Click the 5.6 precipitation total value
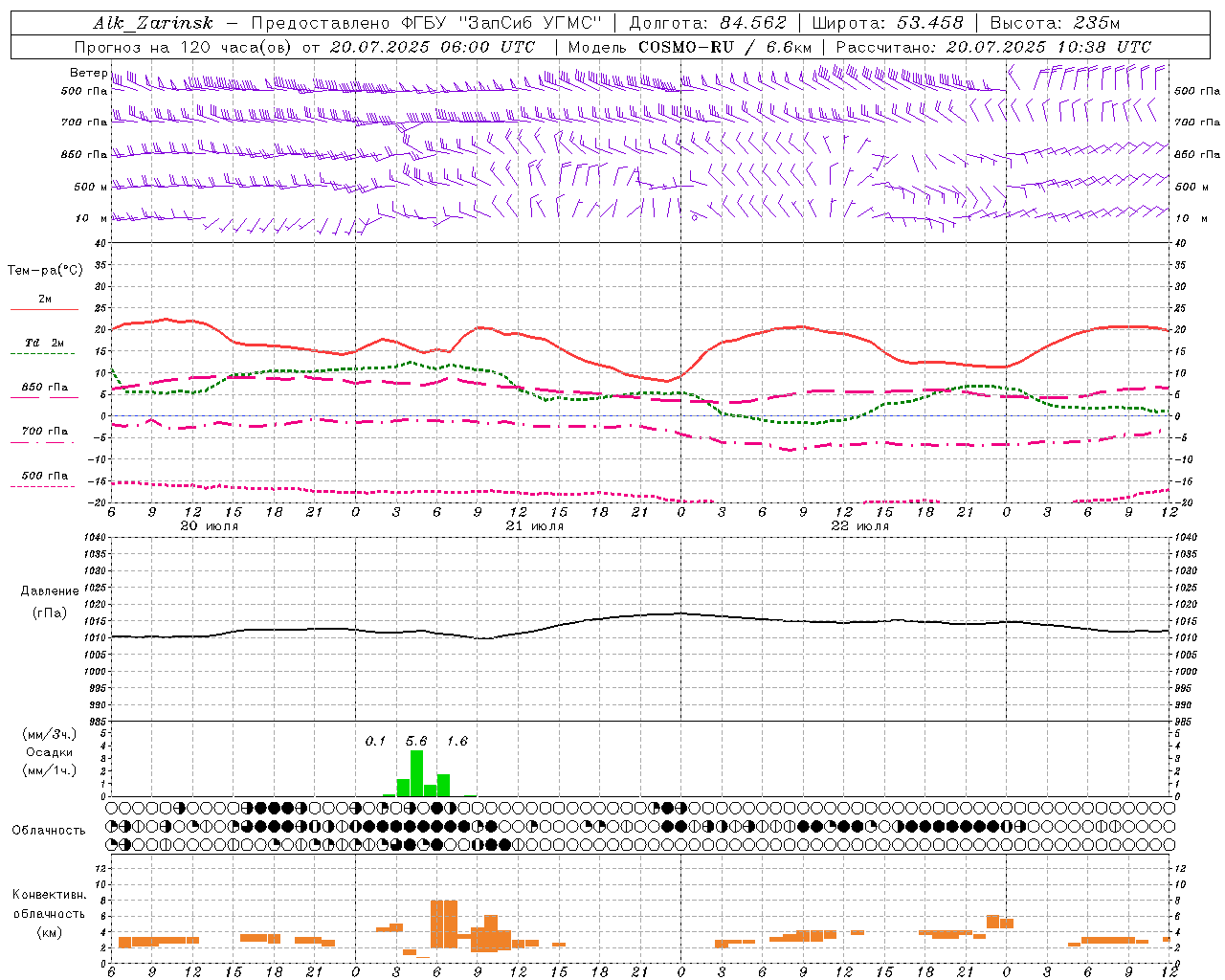 pyautogui.click(x=416, y=742)
